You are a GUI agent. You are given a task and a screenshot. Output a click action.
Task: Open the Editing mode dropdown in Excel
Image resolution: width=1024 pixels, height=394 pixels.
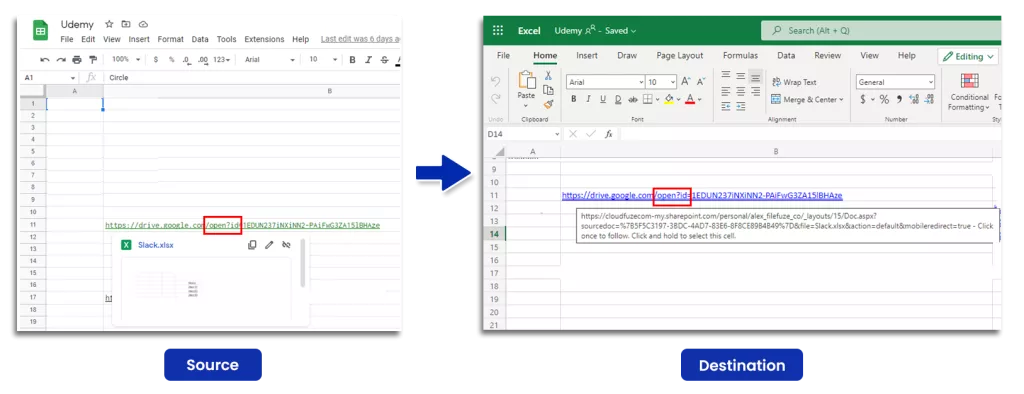click(x=968, y=57)
